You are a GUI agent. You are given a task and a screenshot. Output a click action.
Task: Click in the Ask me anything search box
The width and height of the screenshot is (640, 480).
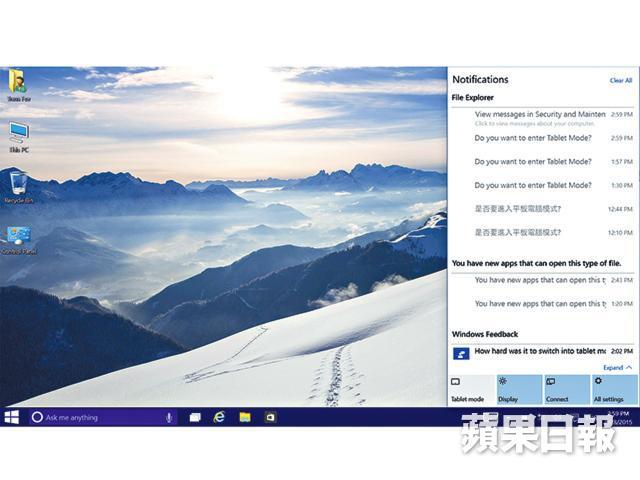[x=100, y=417]
